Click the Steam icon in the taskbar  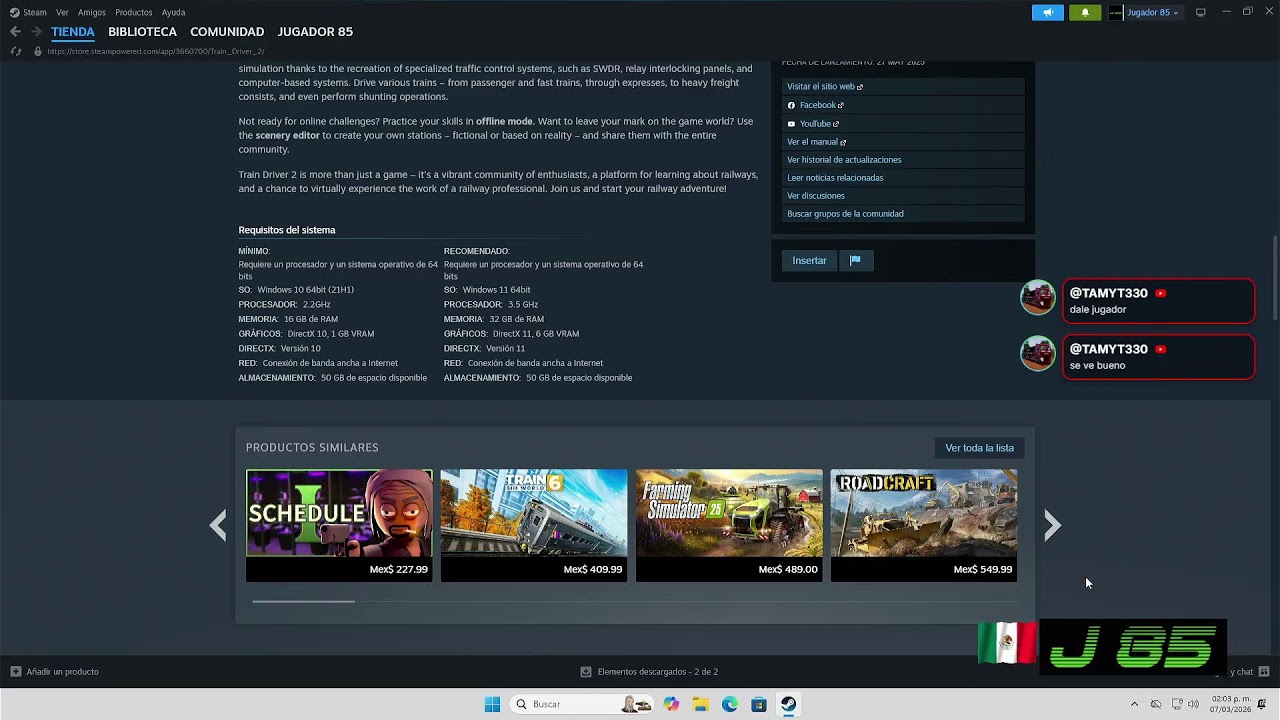coord(788,704)
